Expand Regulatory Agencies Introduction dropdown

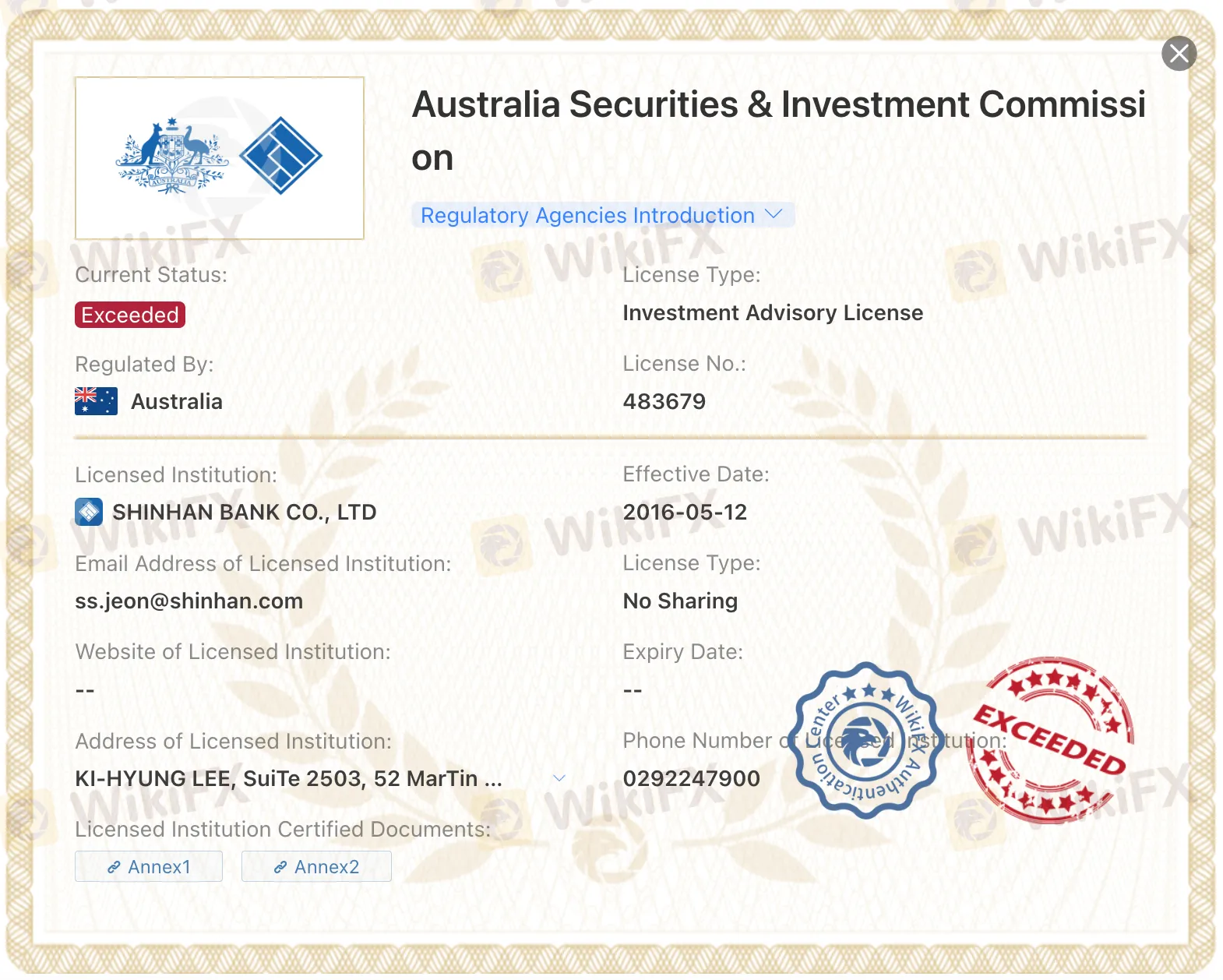pyautogui.click(x=587, y=216)
